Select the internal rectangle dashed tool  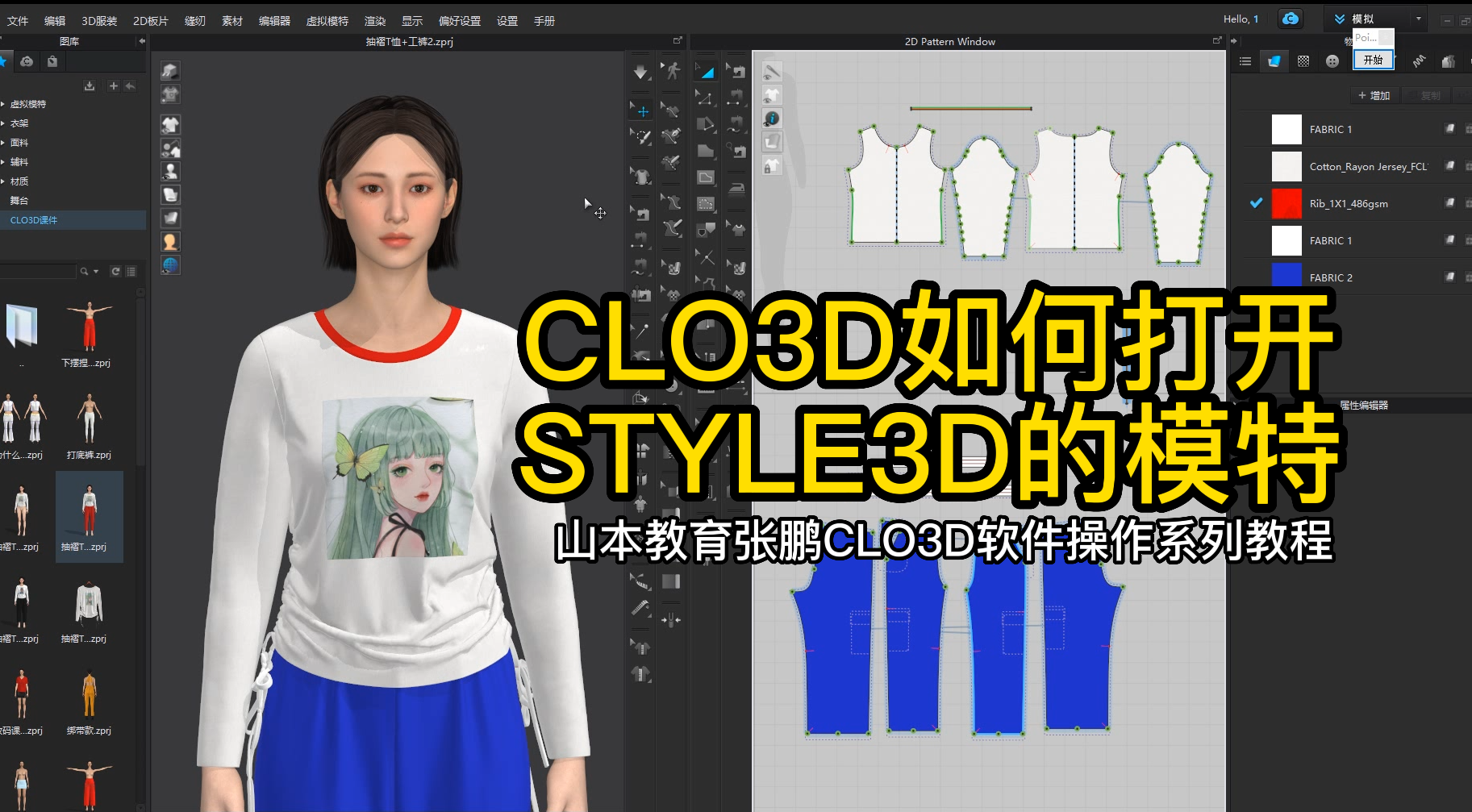click(x=705, y=203)
